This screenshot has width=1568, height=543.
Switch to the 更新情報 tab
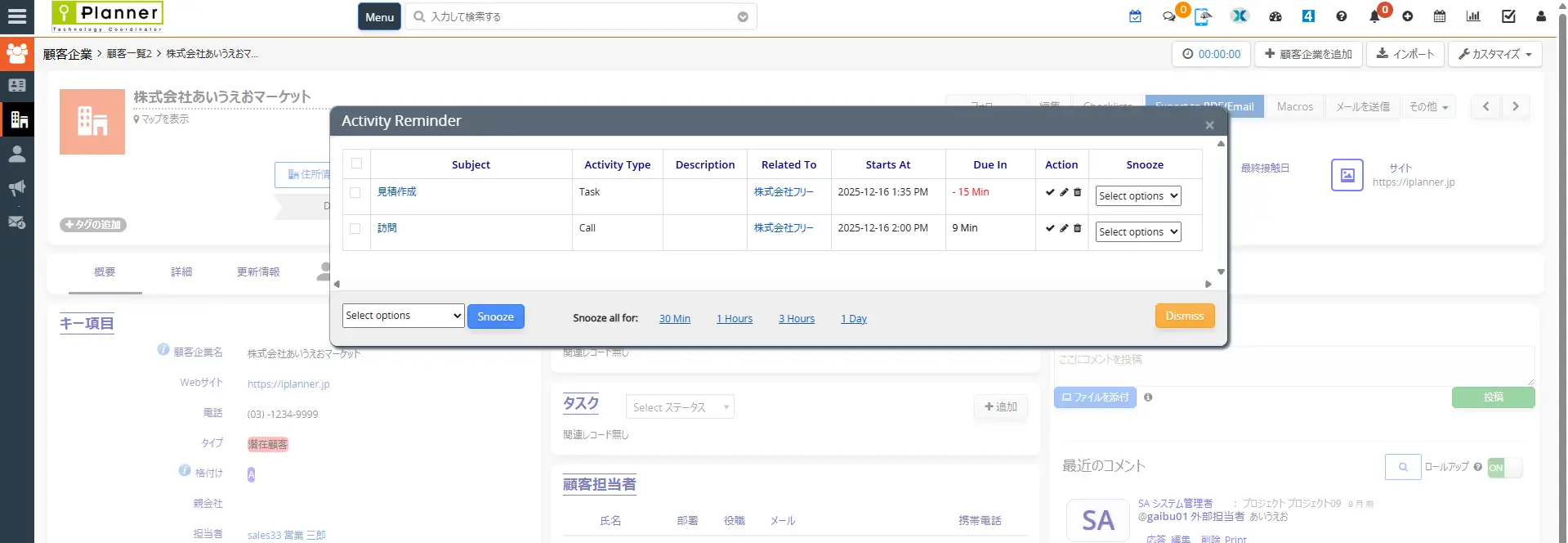[258, 271]
